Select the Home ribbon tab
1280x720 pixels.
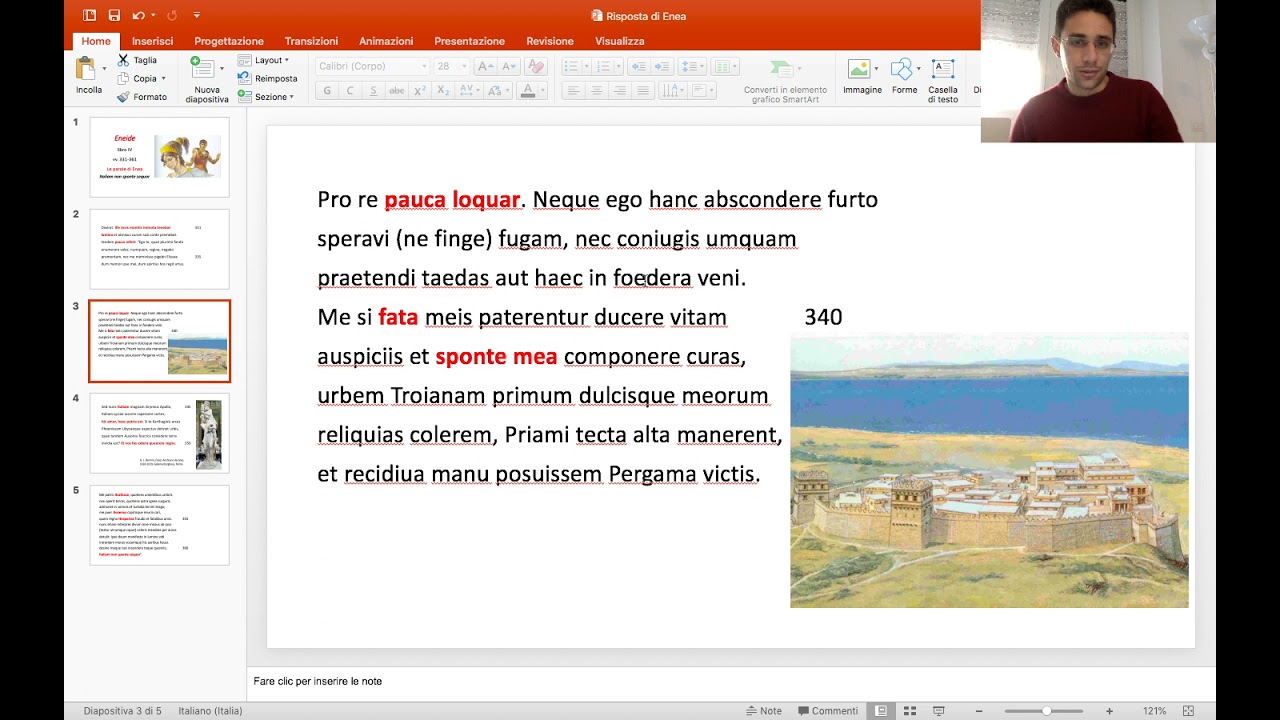coord(96,41)
